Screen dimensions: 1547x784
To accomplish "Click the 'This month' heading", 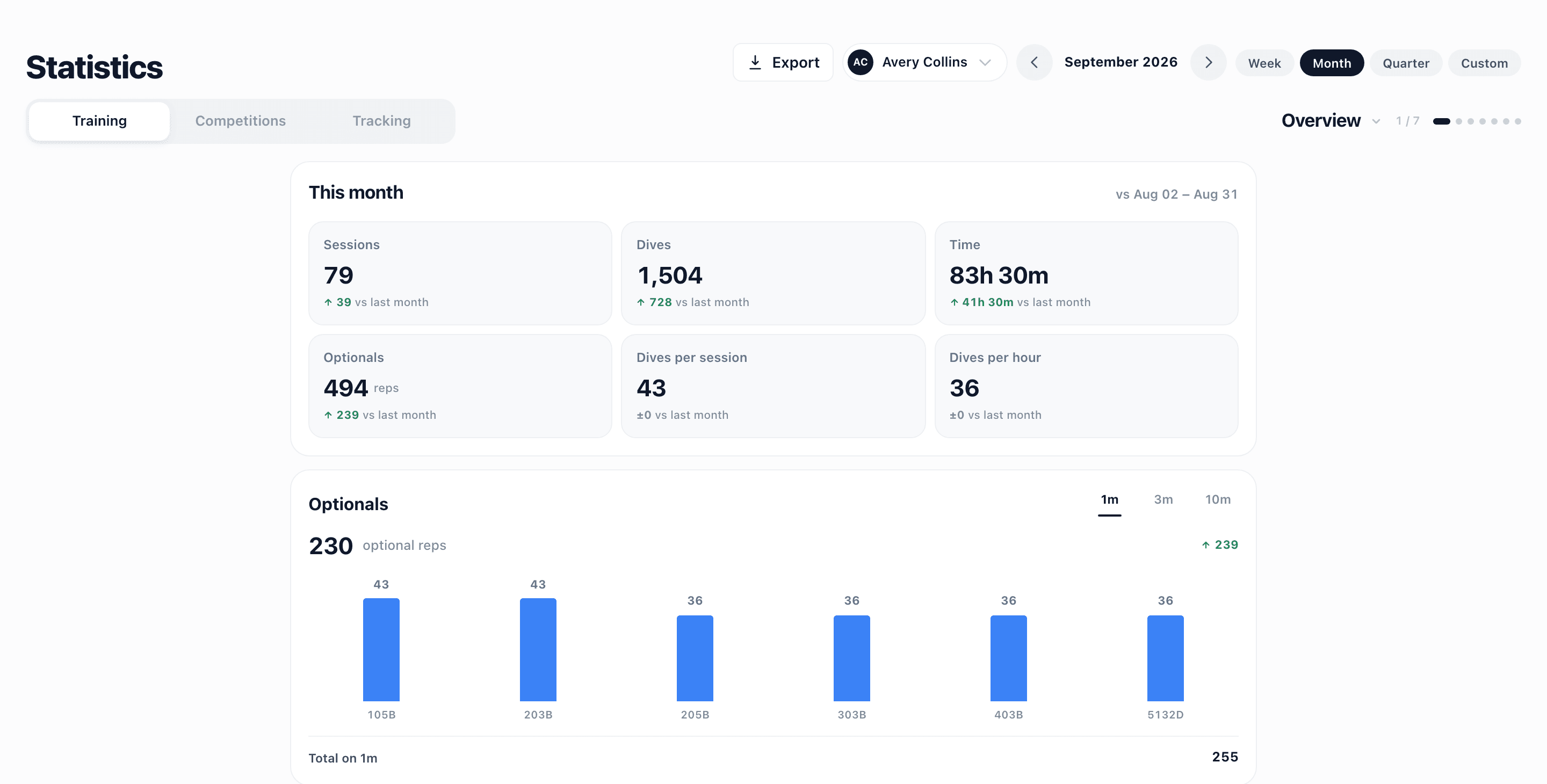I will (356, 192).
